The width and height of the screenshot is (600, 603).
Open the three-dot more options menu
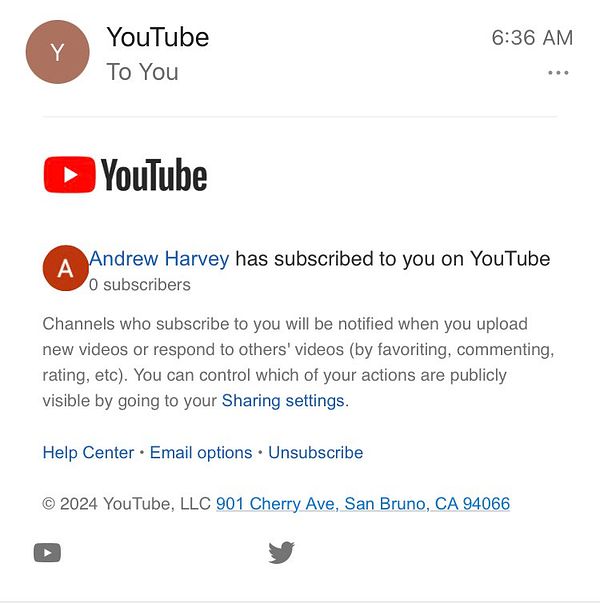(558, 72)
